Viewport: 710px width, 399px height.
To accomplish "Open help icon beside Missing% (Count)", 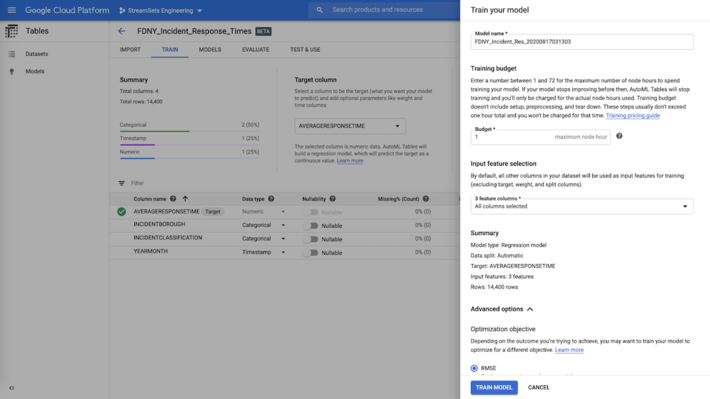I will pyautogui.click(x=426, y=199).
